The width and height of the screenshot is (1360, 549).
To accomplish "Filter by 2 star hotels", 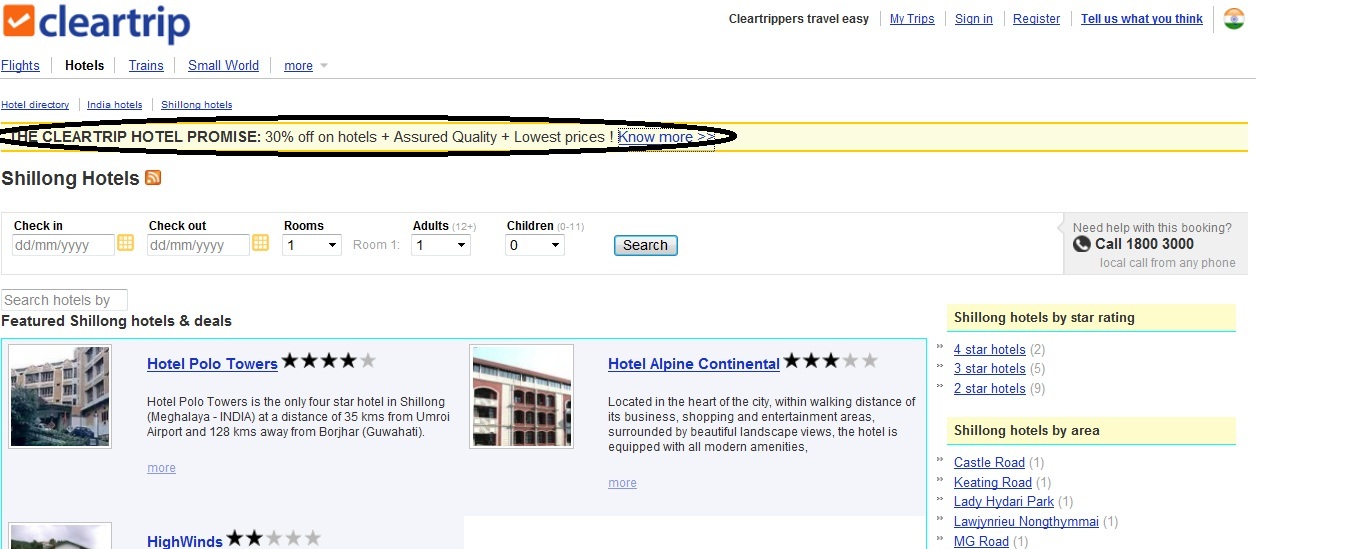I will click(x=990, y=389).
